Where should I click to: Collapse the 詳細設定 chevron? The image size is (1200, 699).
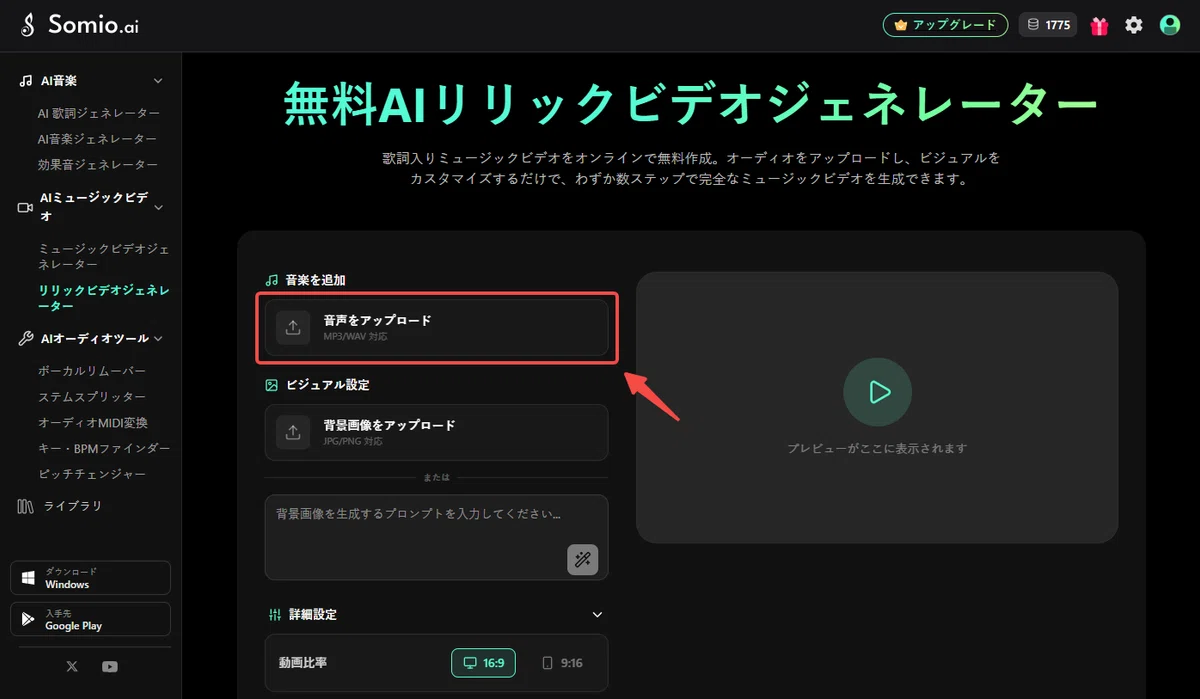[597, 614]
